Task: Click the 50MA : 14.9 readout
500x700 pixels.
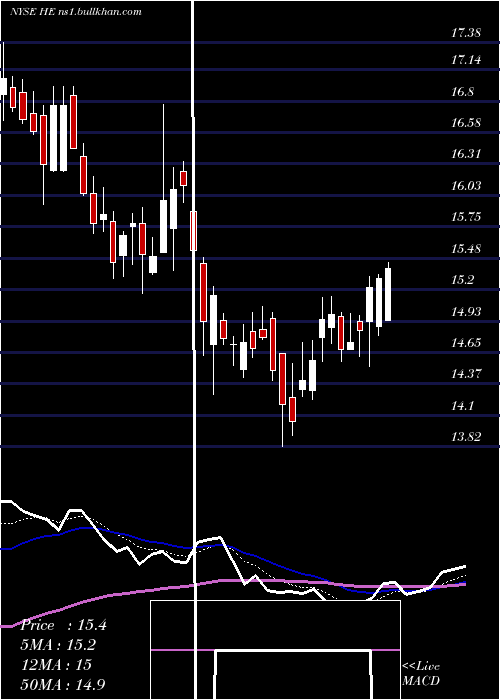Action: 63,684
